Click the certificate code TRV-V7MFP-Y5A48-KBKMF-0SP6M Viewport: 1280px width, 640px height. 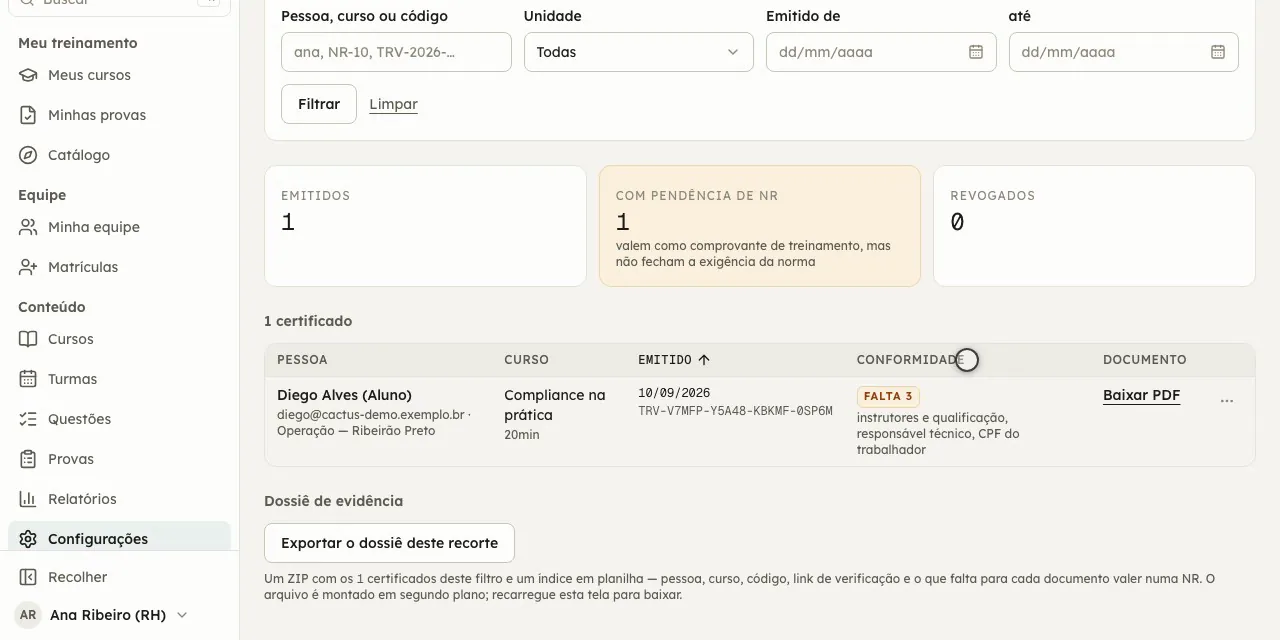[735, 411]
